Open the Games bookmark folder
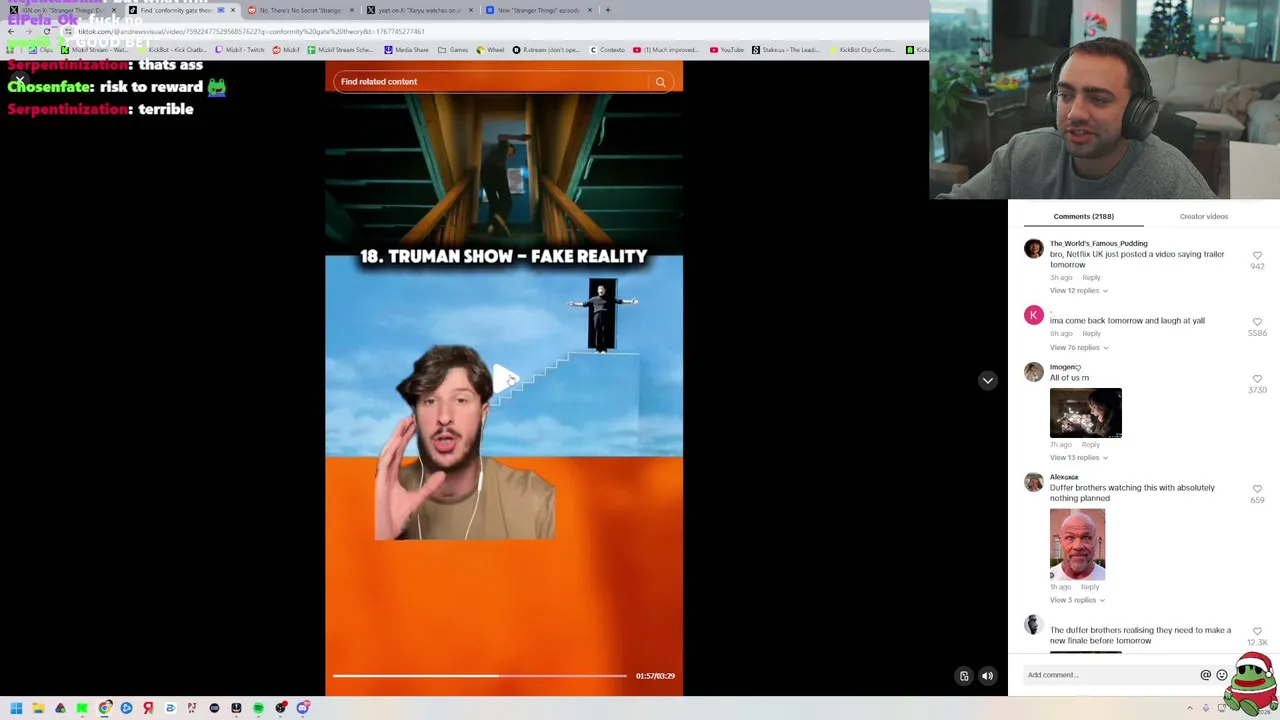Image resolution: width=1280 pixels, height=720 pixels. tap(453, 50)
